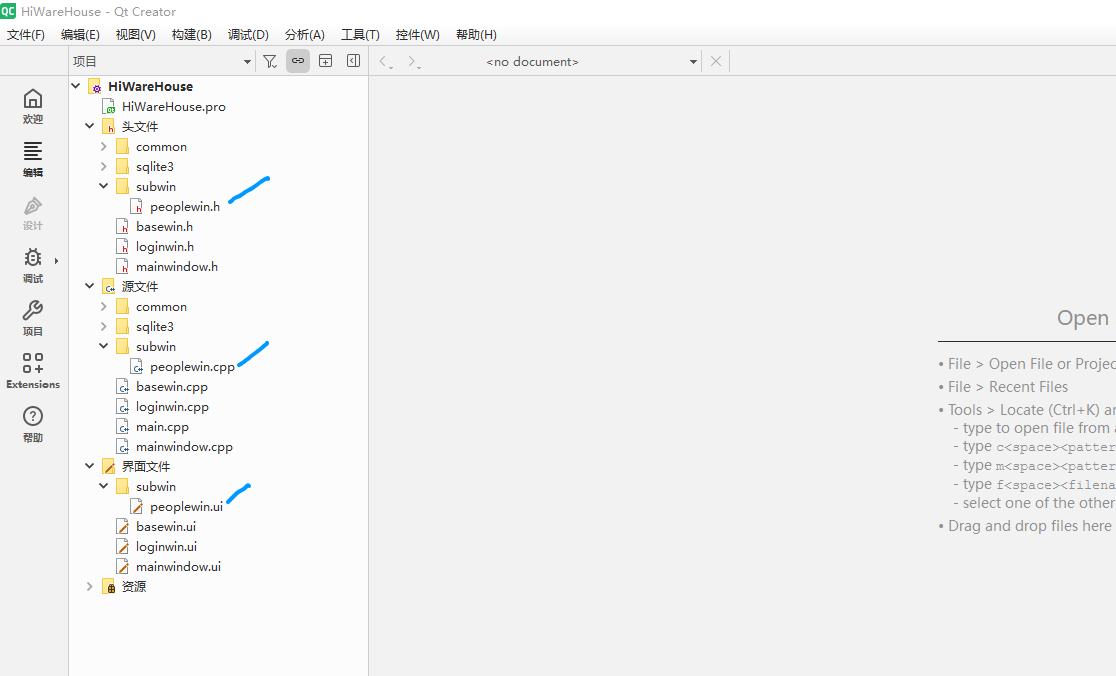The image size is (1116, 676).
Task: Select HiWareHouse.pro file
Action: [x=174, y=107]
